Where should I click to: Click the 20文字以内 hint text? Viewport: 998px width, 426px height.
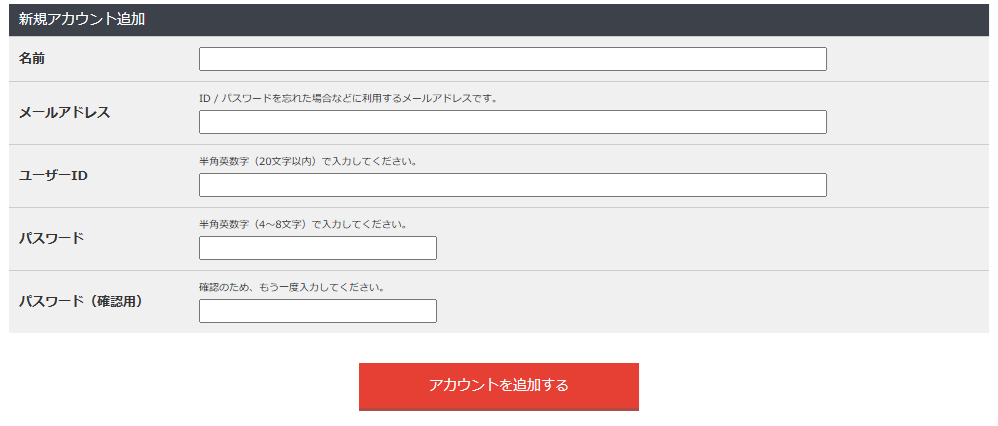[x=308, y=162]
